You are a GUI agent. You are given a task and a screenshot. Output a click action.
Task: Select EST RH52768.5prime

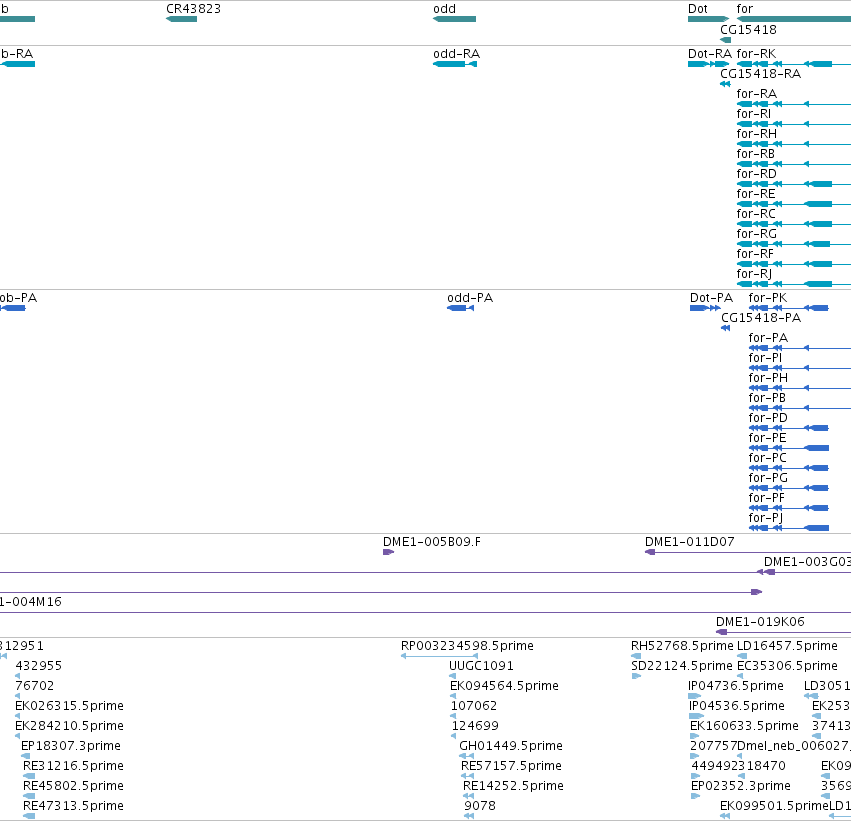pyautogui.click(x=636, y=657)
